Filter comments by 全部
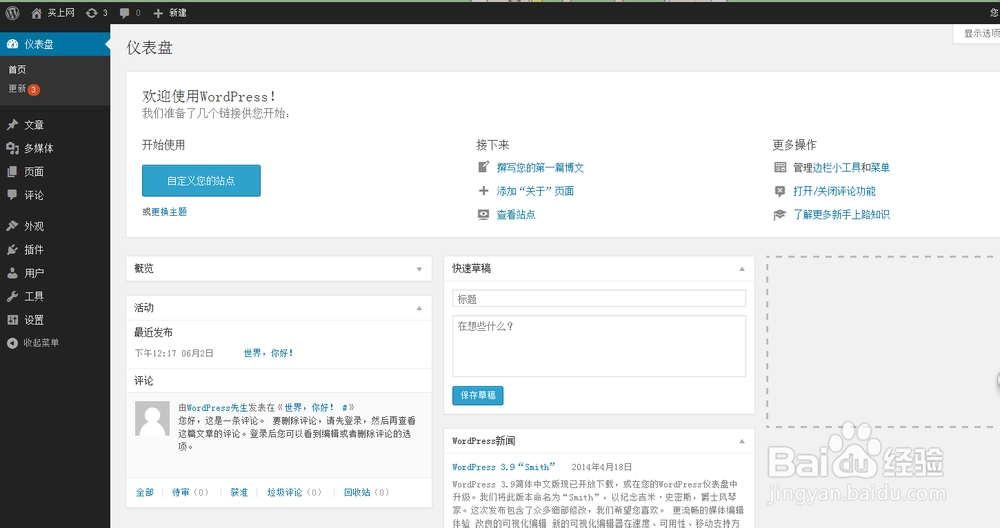The image size is (1000, 528). 145,492
